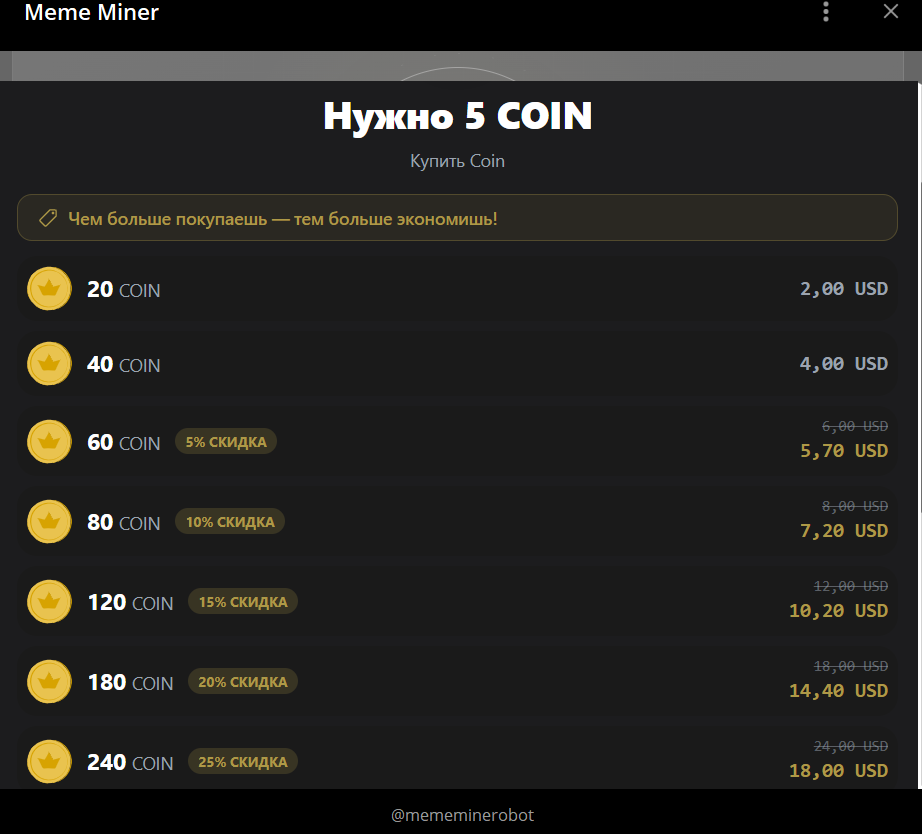This screenshot has width=922, height=834.
Task: Close the Meme Miner window
Action: pos(891,11)
